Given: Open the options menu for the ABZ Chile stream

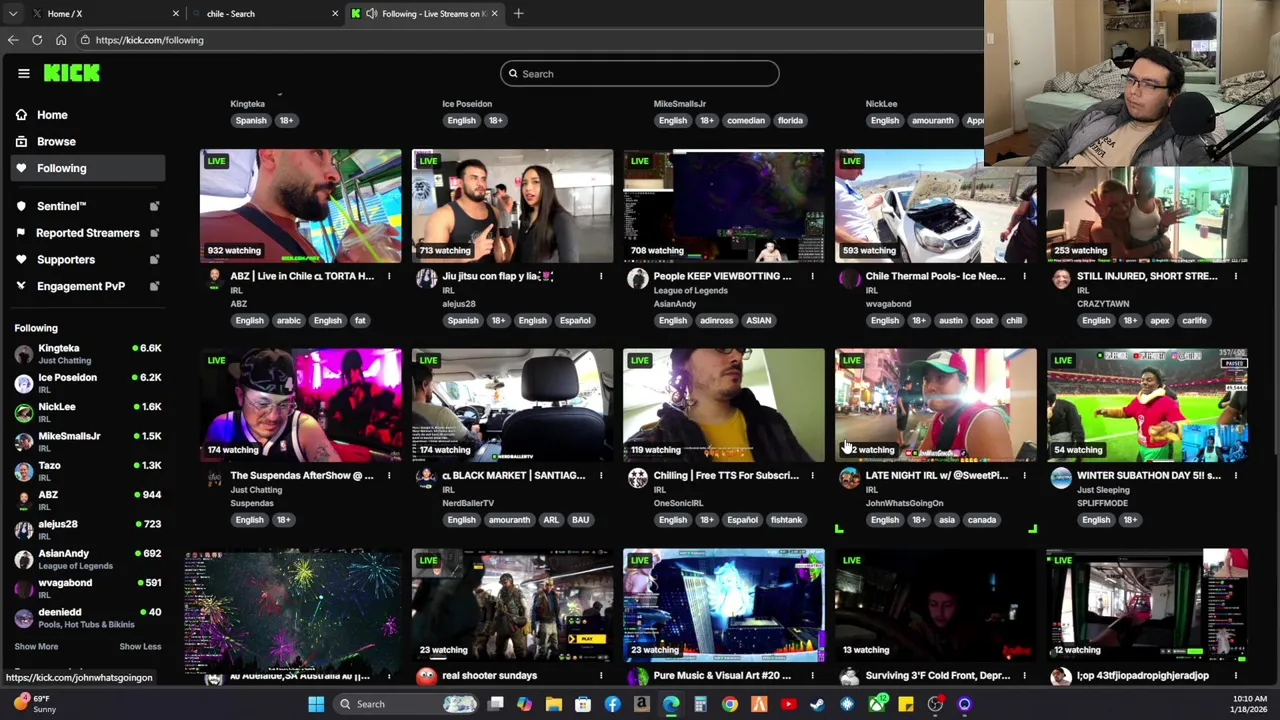Looking at the screenshot, I should click(x=389, y=277).
